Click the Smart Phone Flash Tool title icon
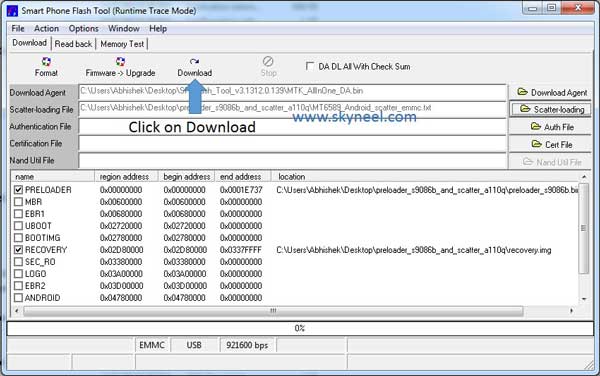 pos(12,11)
